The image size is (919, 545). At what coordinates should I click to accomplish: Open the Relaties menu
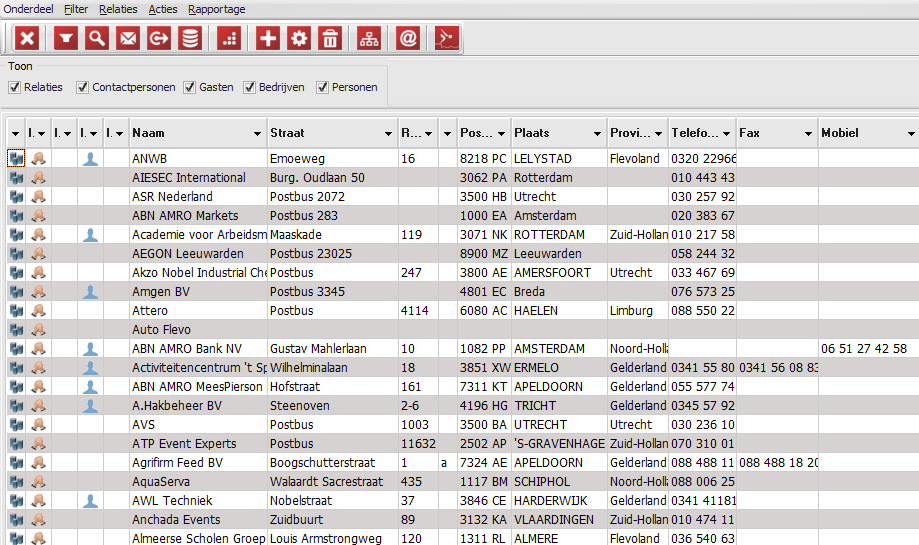click(118, 9)
